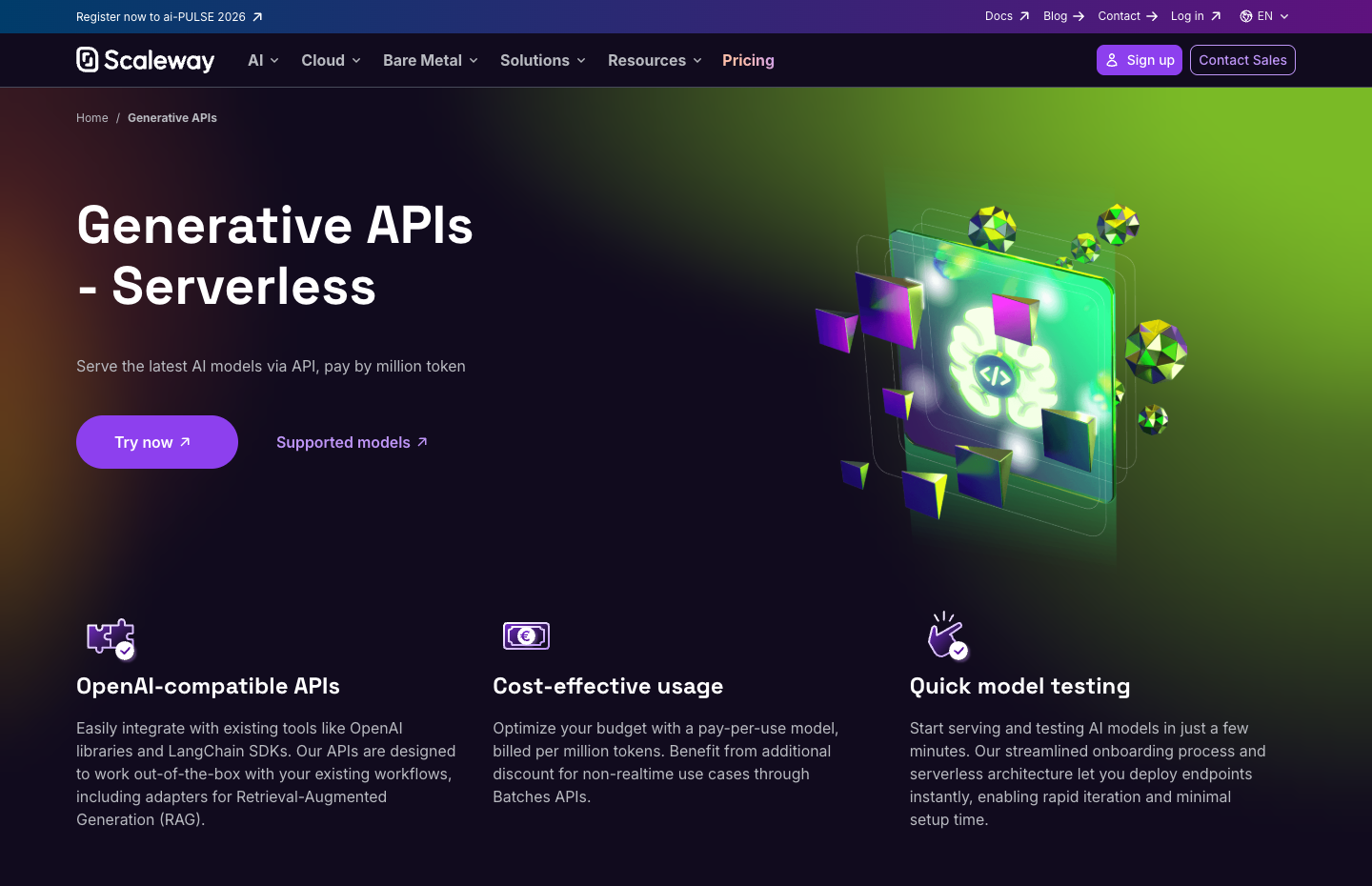This screenshot has height=886, width=1372.
Task: Open the Solutions navigation menu
Action: tap(543, 60)
